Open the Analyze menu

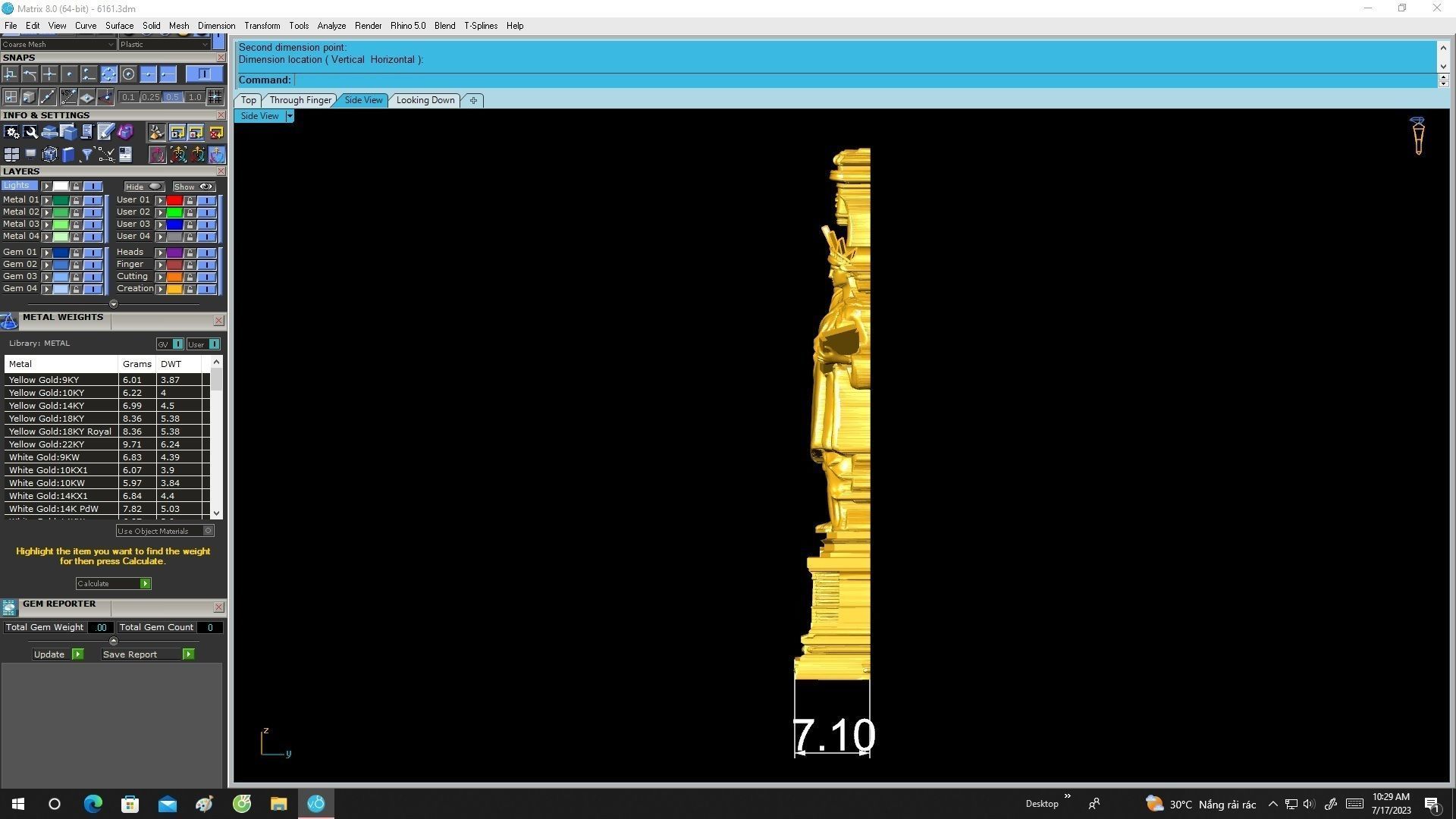tap(331, 26)
